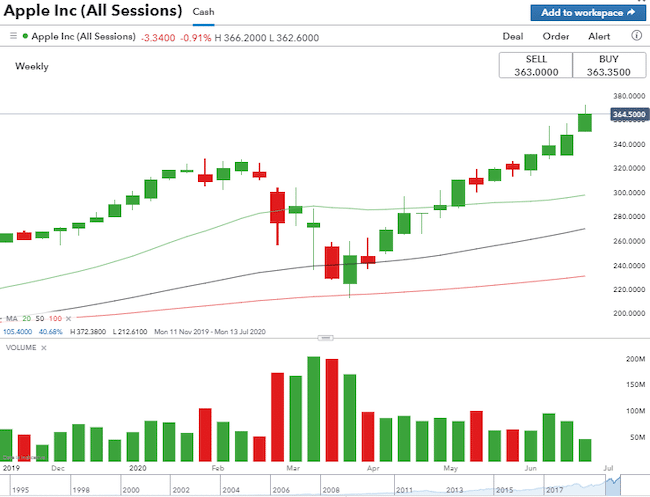The image size is (650, 497).
Task: Click the 364.5000 current price marker
Action: [627, 115]
